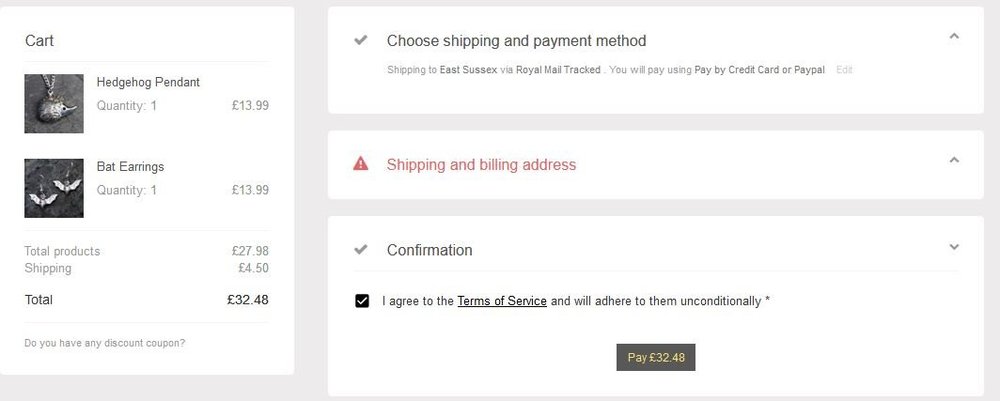
Task: Toggle the Confirmation section chevron
Action: click(x=953, y=247)
